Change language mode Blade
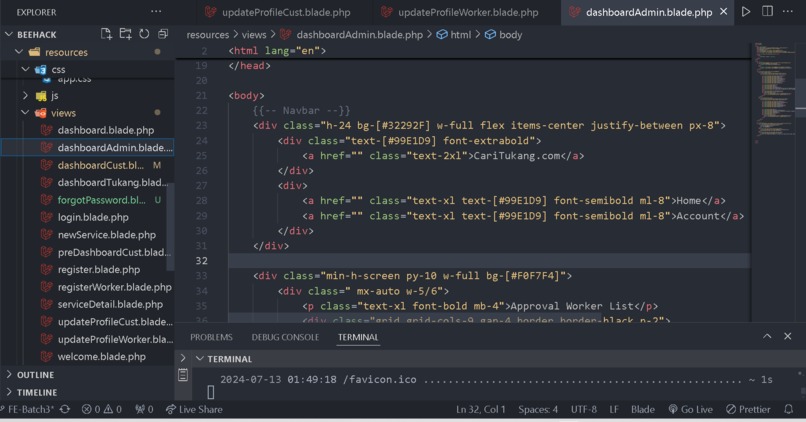 pos(643,409)
